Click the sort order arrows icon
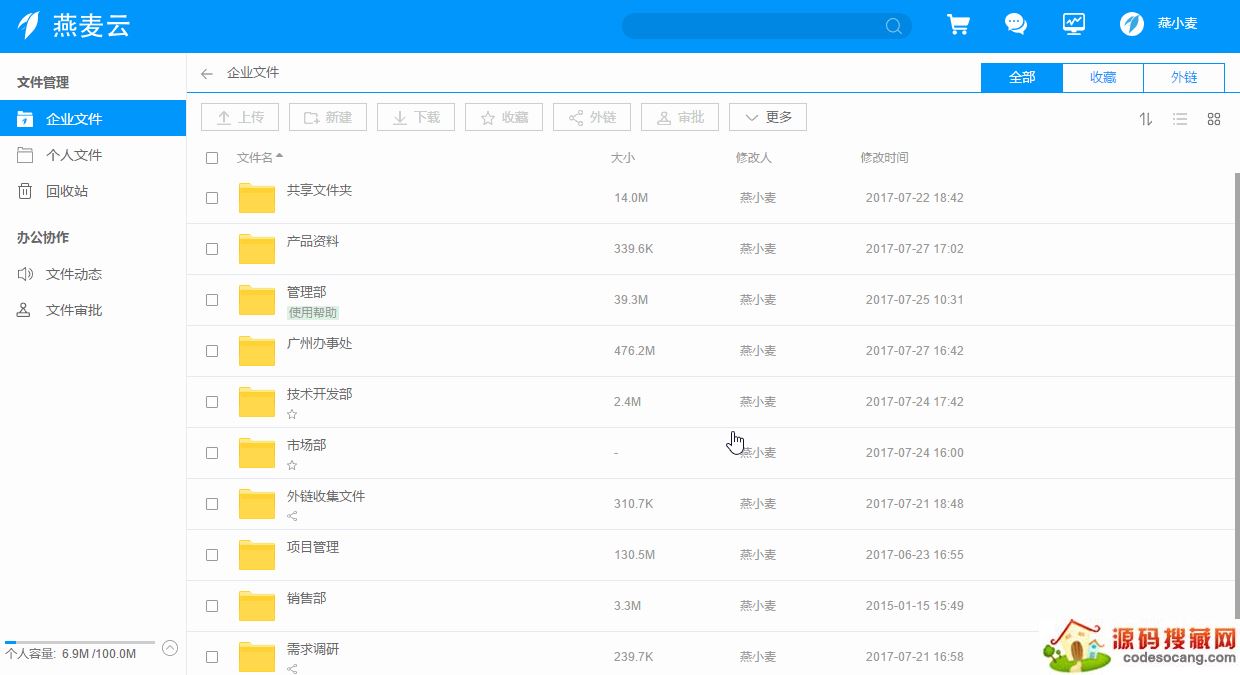The width and height of the screenshot is (1240, 675). (x=1146, y=119)
